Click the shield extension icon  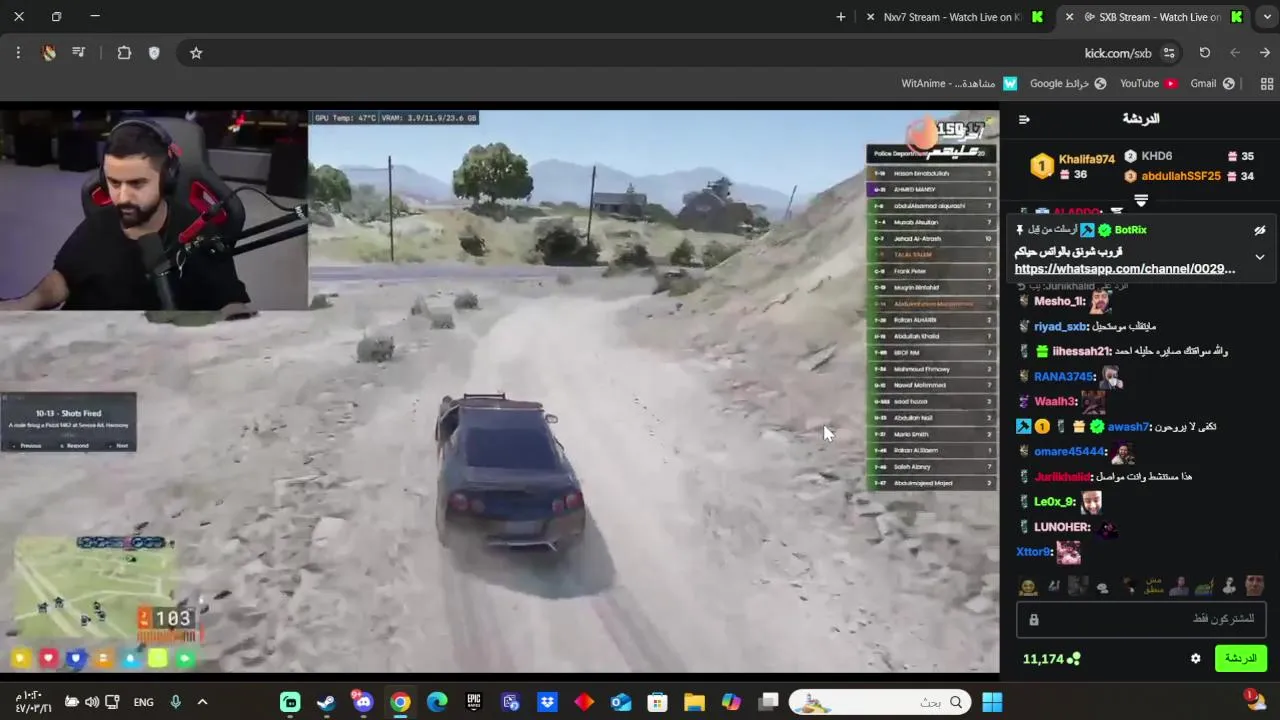(154, 53)
